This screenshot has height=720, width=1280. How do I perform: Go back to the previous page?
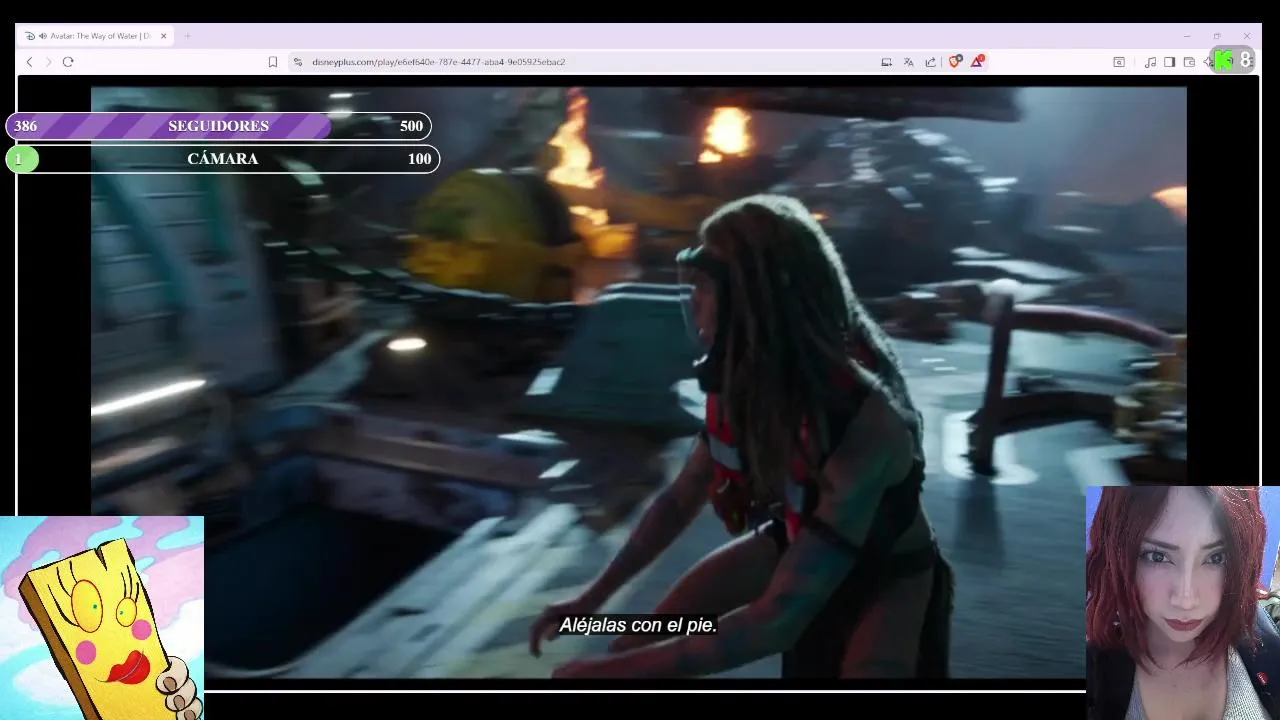(x=29, y=62)
